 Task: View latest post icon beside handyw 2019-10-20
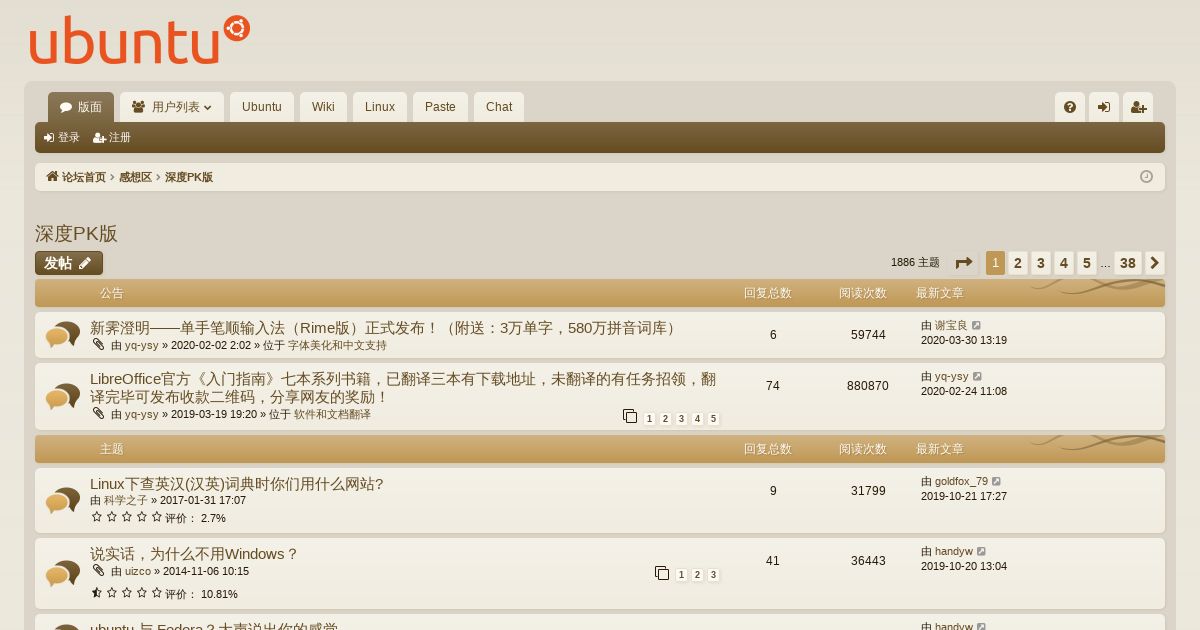tap(982, 552)
